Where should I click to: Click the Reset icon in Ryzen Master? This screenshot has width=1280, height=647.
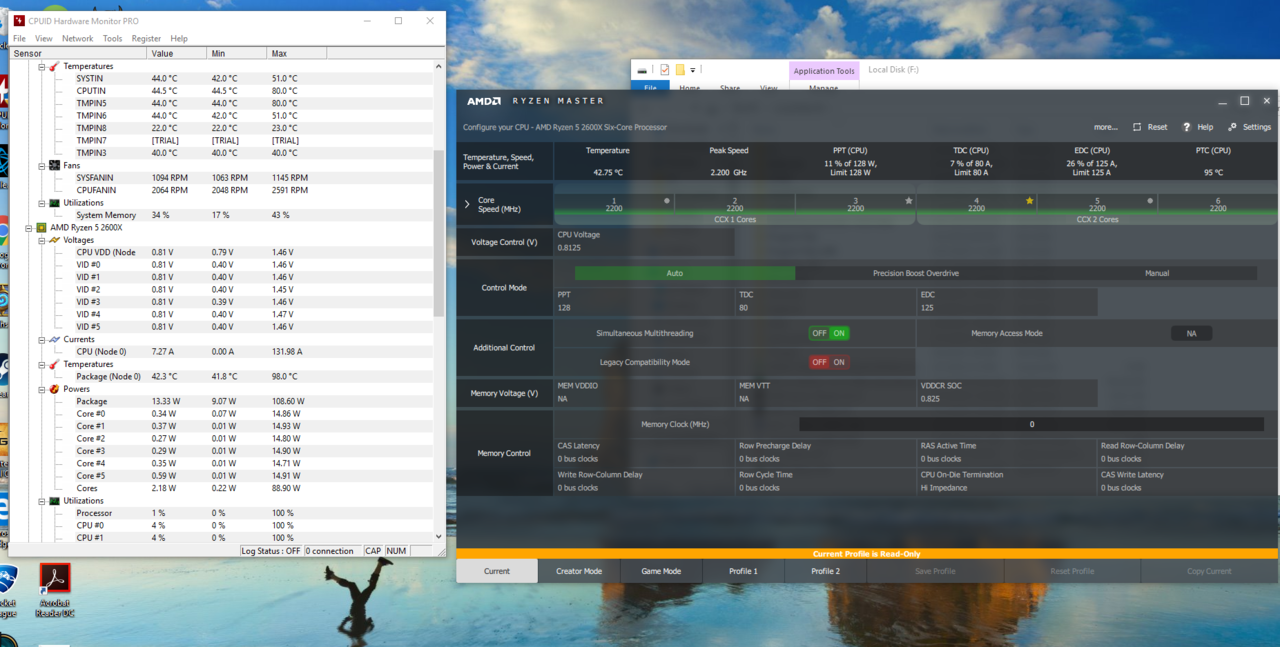click(1137, 127)
